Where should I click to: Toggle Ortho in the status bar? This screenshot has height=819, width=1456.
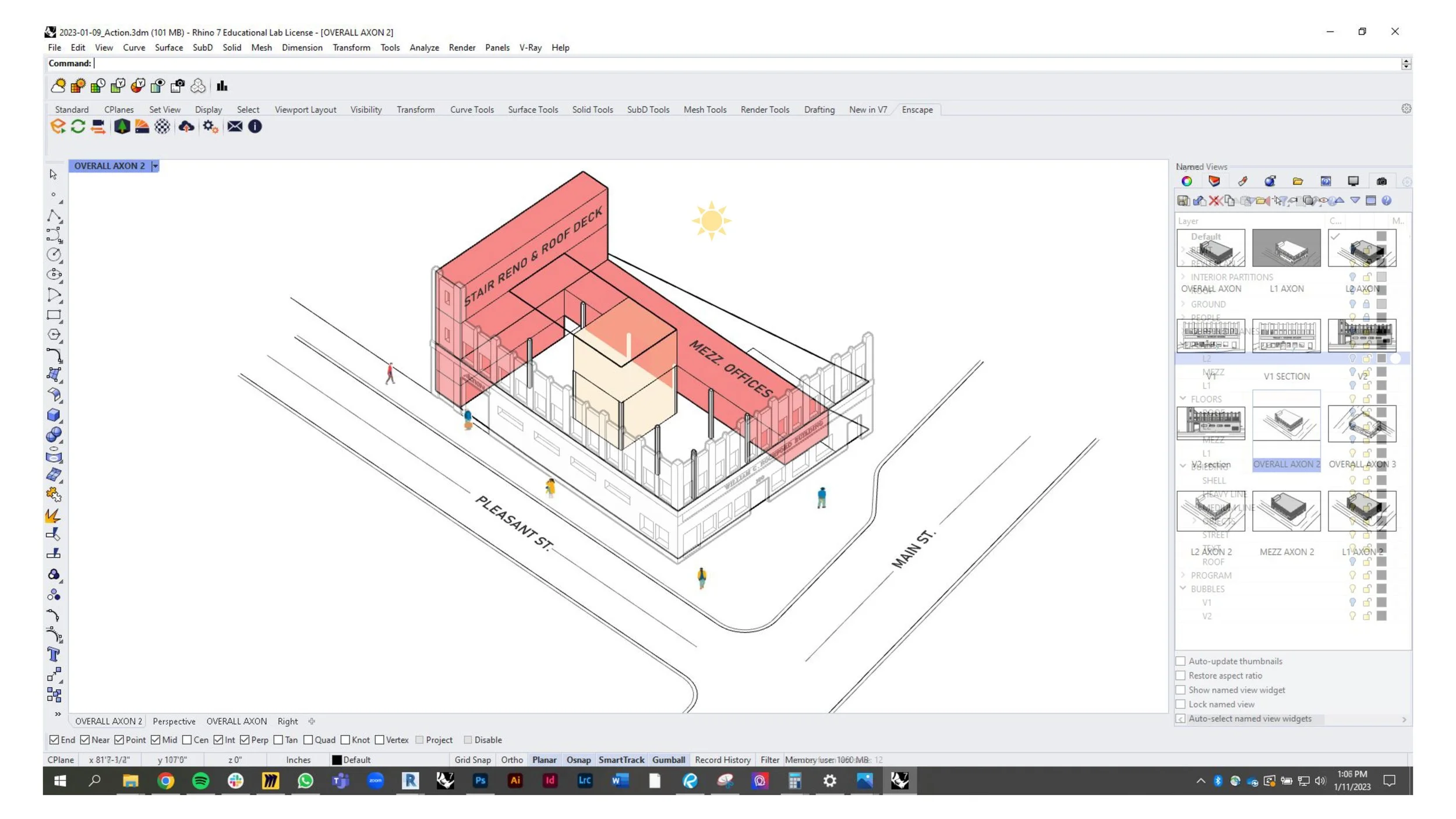click(511, 760)
